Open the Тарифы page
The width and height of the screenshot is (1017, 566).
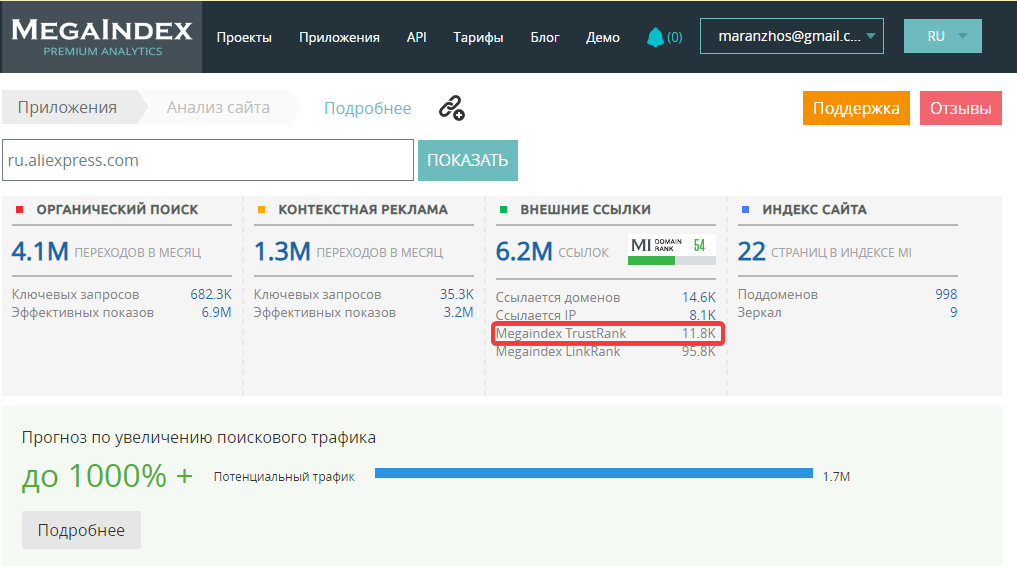click(478, 38)
